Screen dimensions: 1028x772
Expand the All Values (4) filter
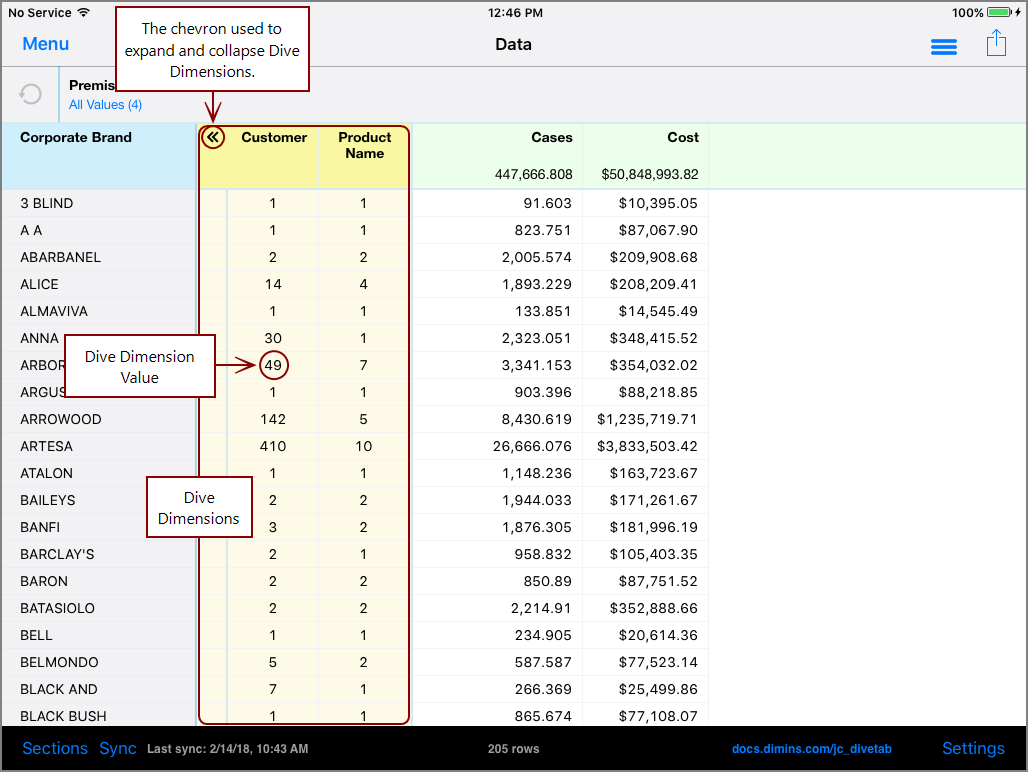(x=105, y=105)
